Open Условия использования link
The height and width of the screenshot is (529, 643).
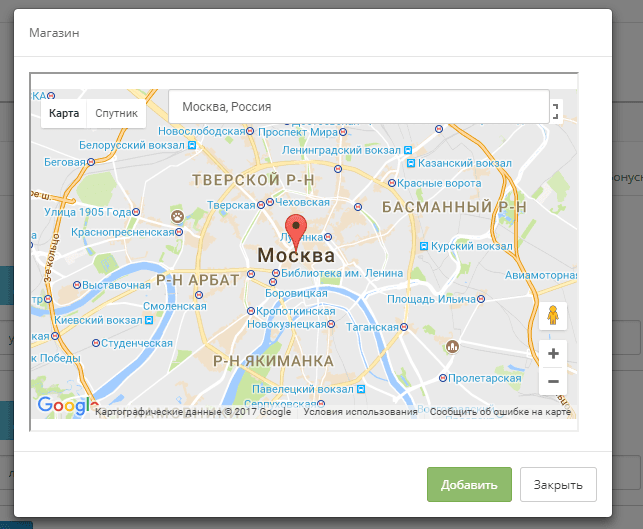coord(360,412)
